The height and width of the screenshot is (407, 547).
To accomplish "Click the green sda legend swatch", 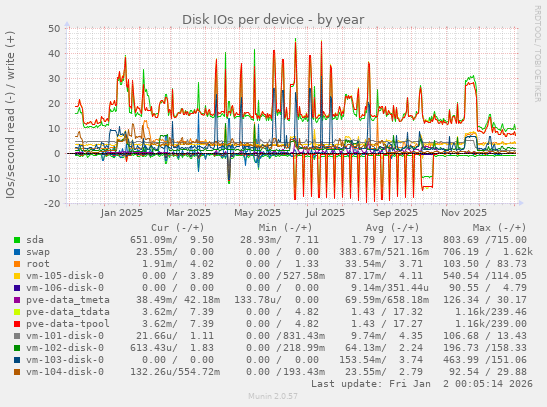I will (x=17, y=240).
